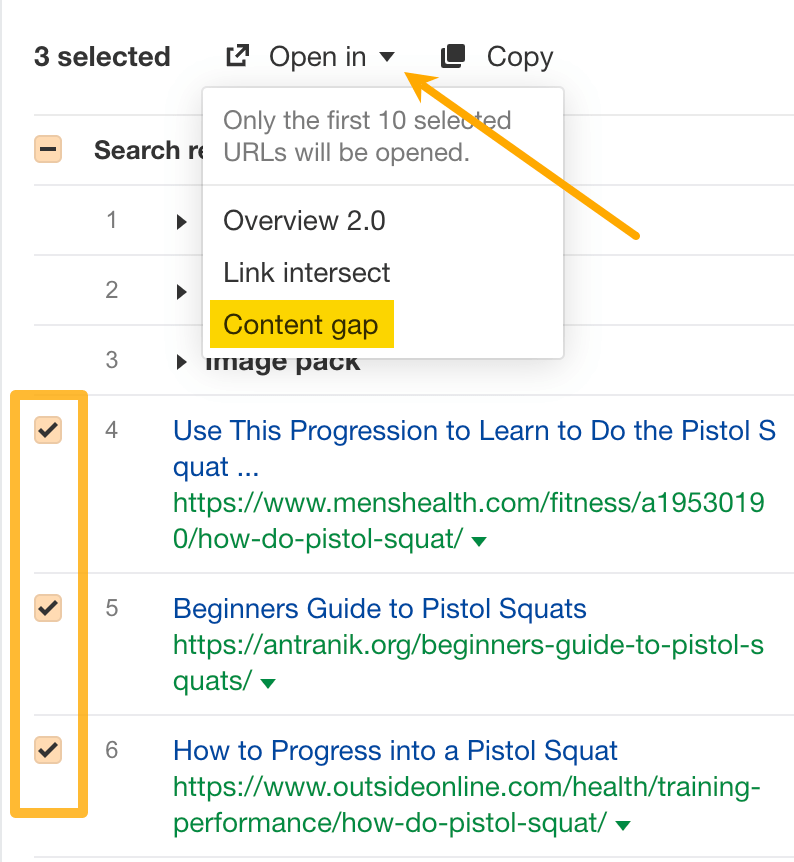Select "Content gap" from the menu
The width and height of the screenshot is (794, 862).
pyautogui.click(x=301, y=324)
